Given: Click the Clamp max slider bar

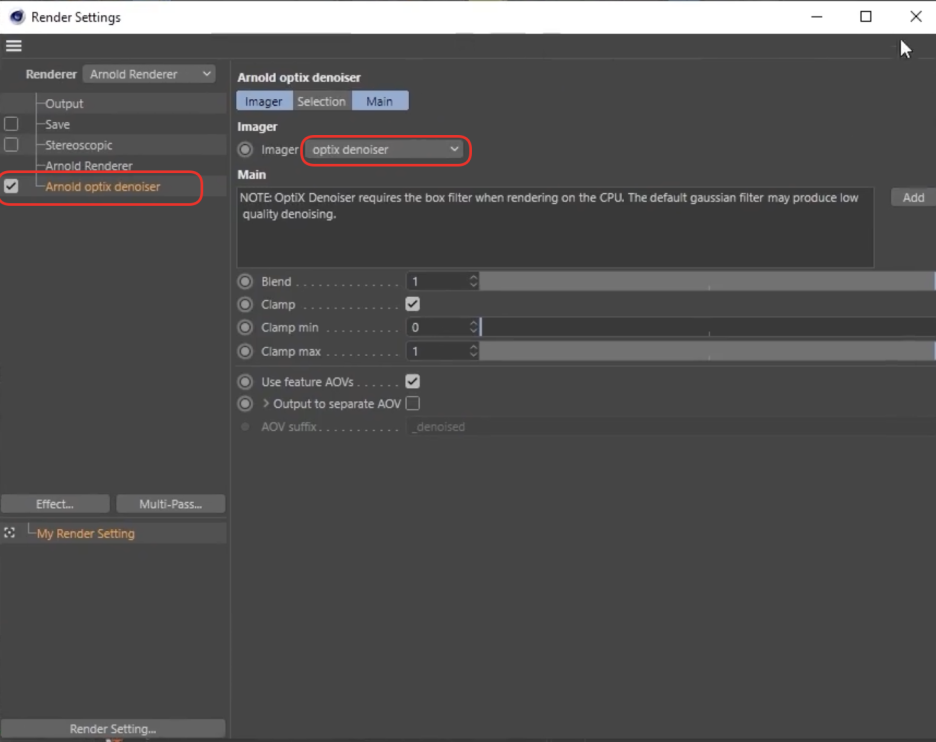Looking at the screenshot, I should [707, 351].
